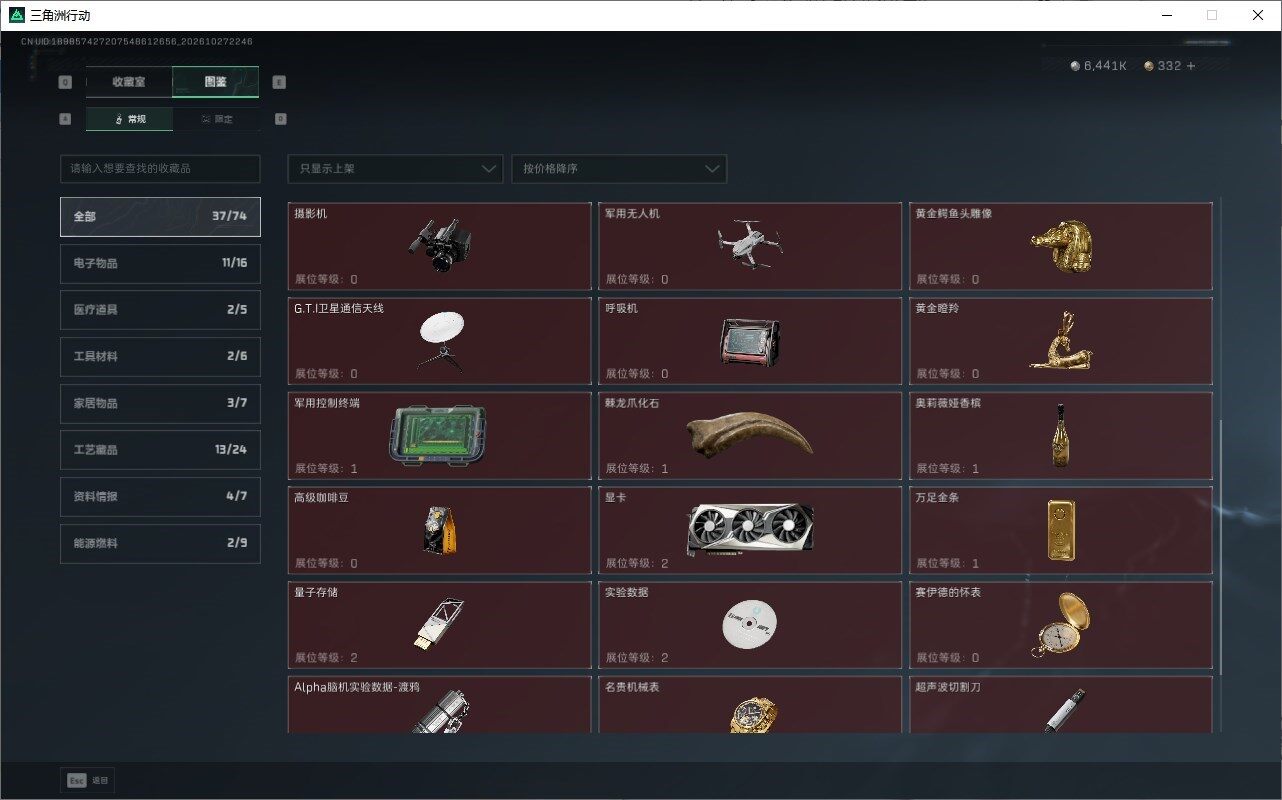Open the 按价格降序 sort dropdown
1282x800 pixels.
(619, 169)
